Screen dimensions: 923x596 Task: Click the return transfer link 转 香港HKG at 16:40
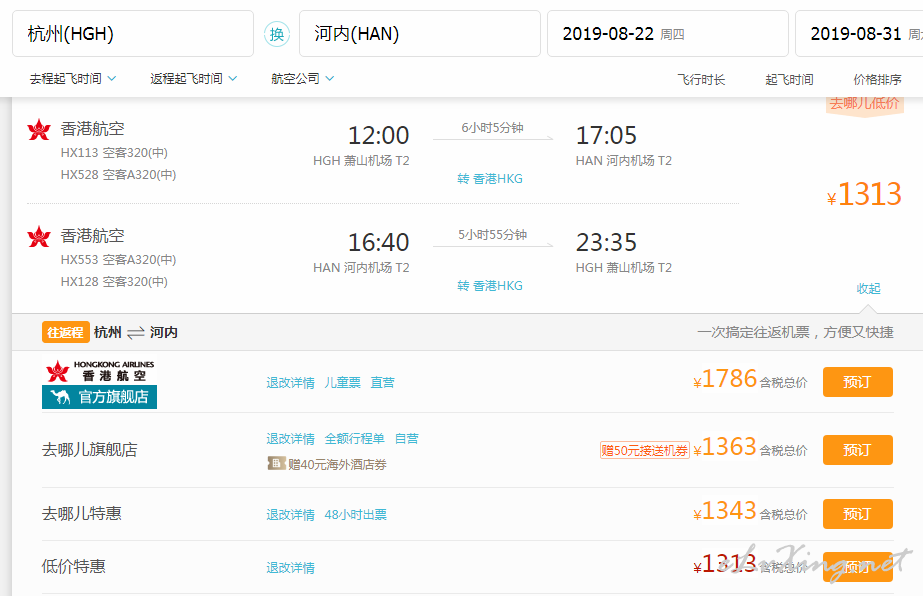pos(490,286)
